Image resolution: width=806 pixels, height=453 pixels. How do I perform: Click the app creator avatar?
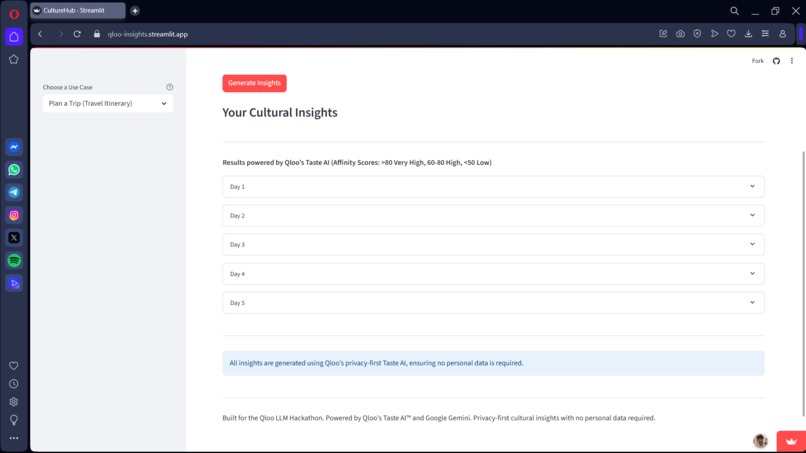[x=760, y=441]
